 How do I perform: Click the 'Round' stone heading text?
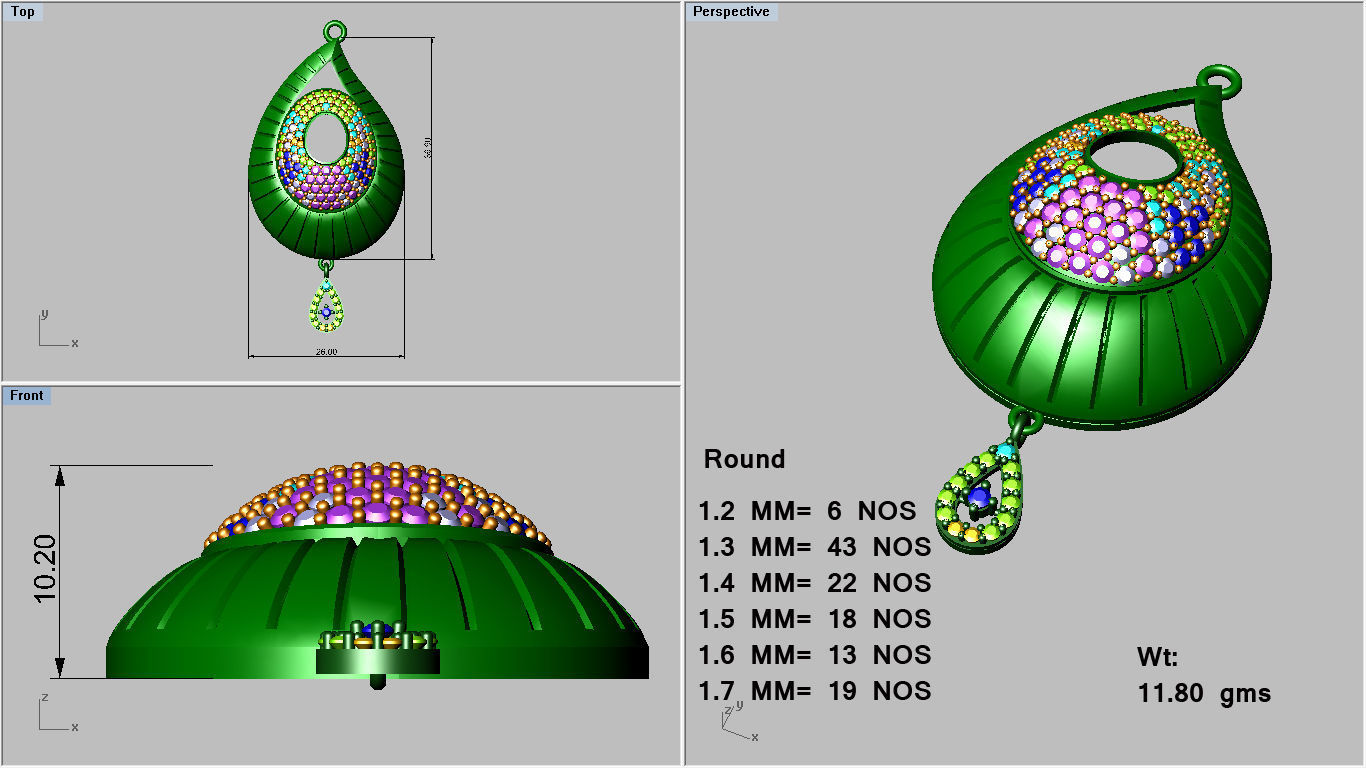coord(745,459)
